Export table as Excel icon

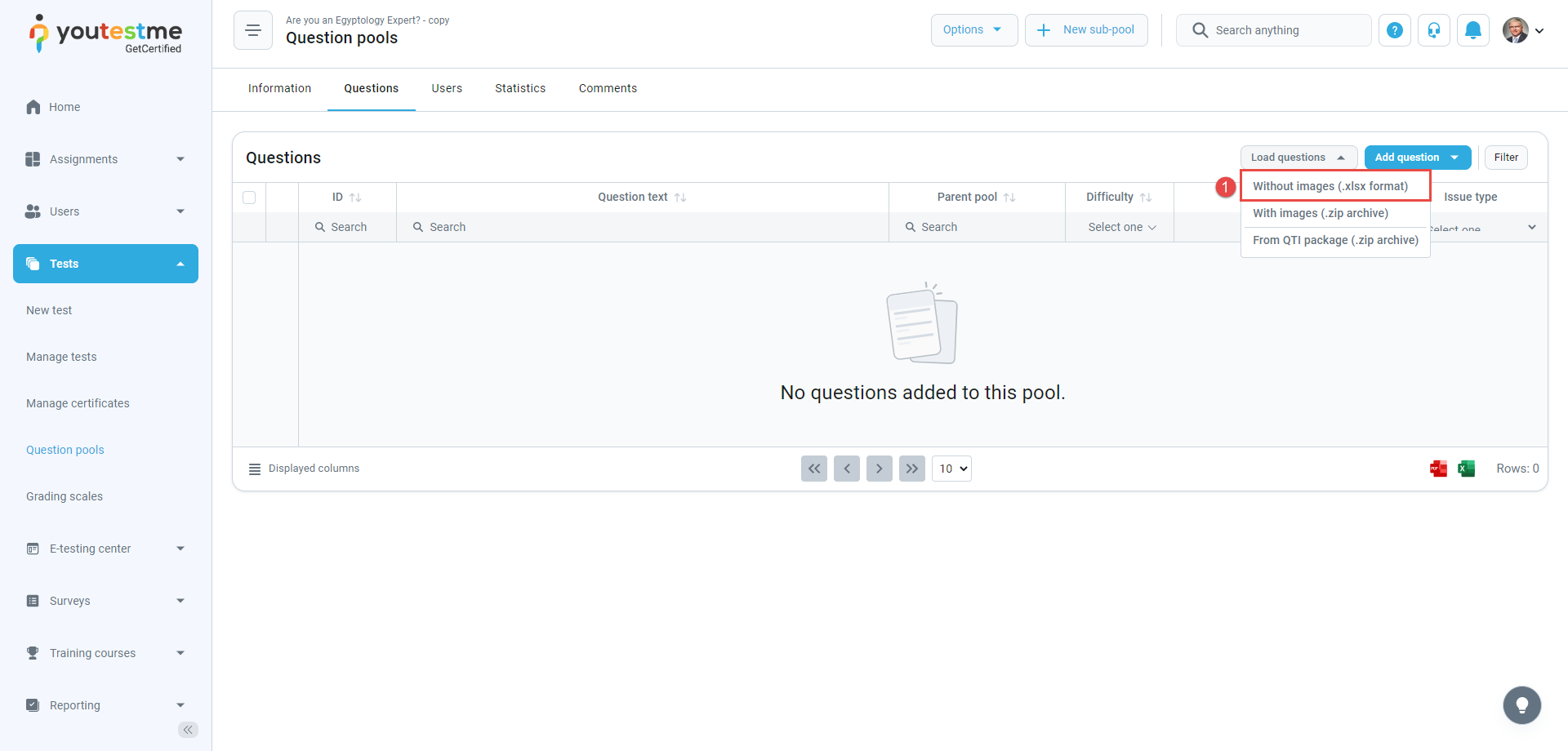(x=1467, y=469)
